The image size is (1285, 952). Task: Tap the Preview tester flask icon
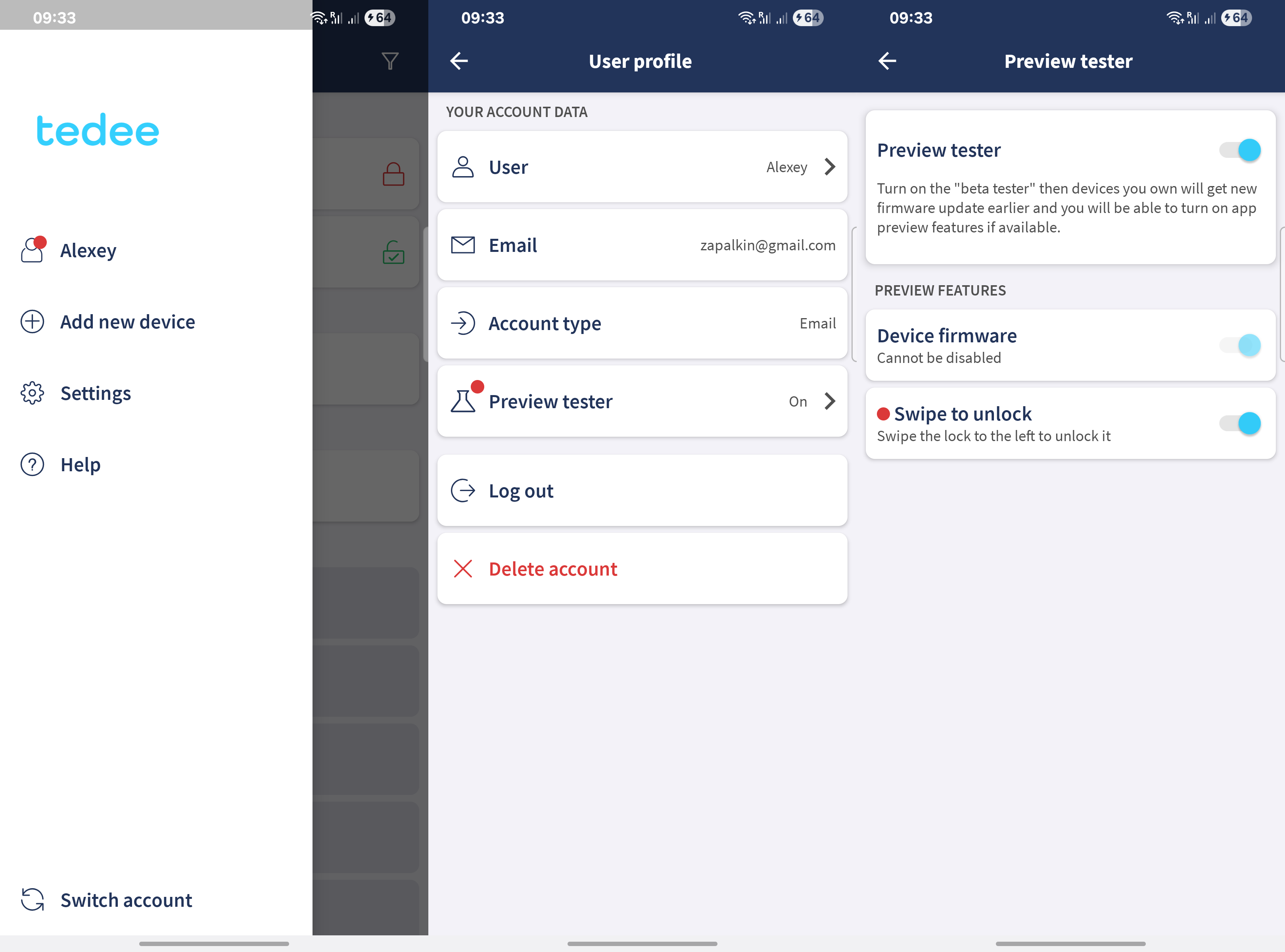pyautogui.click(x=463, y=402)
